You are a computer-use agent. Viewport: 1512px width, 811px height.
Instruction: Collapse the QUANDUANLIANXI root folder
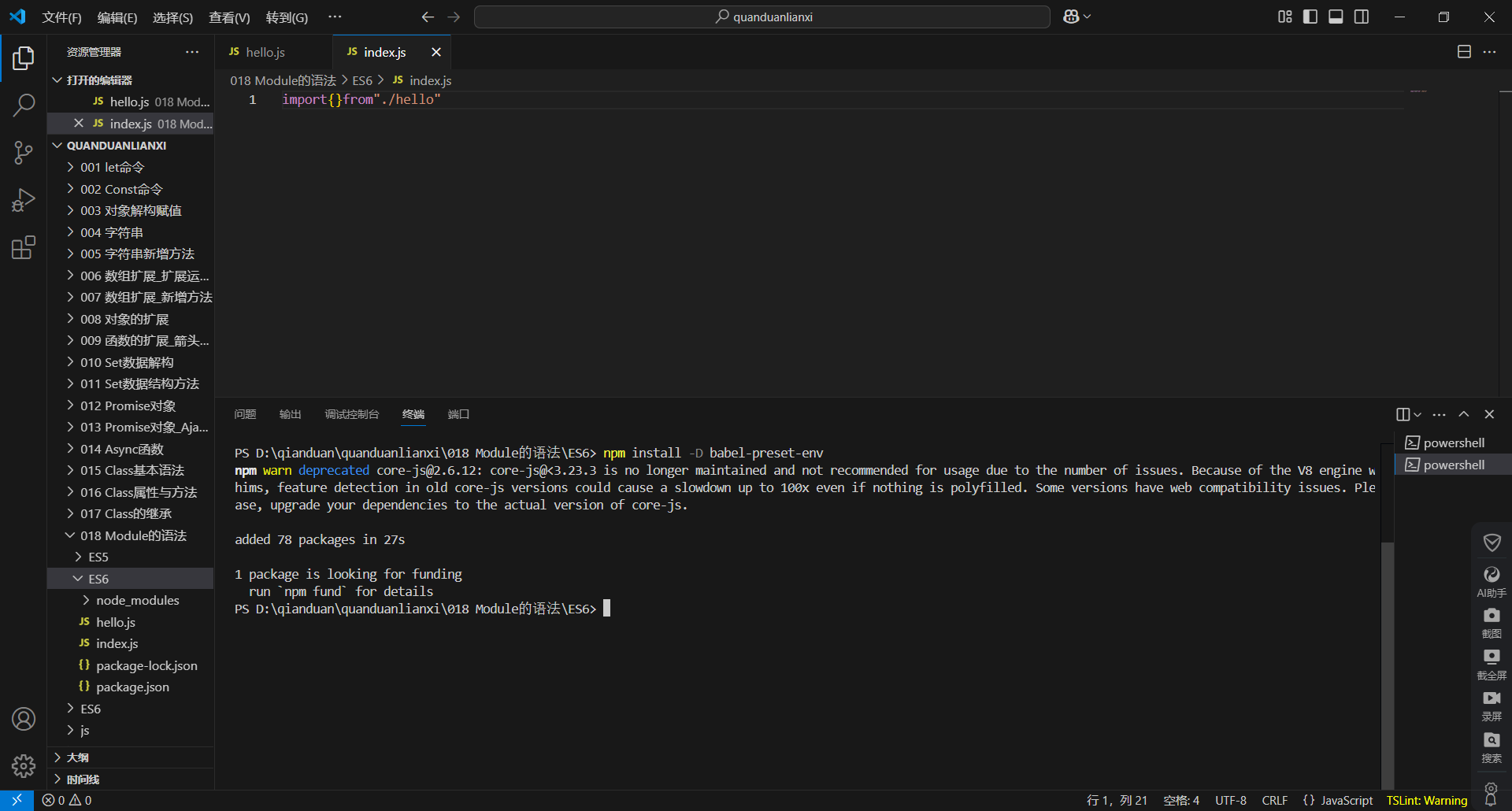tap(131, 146)
